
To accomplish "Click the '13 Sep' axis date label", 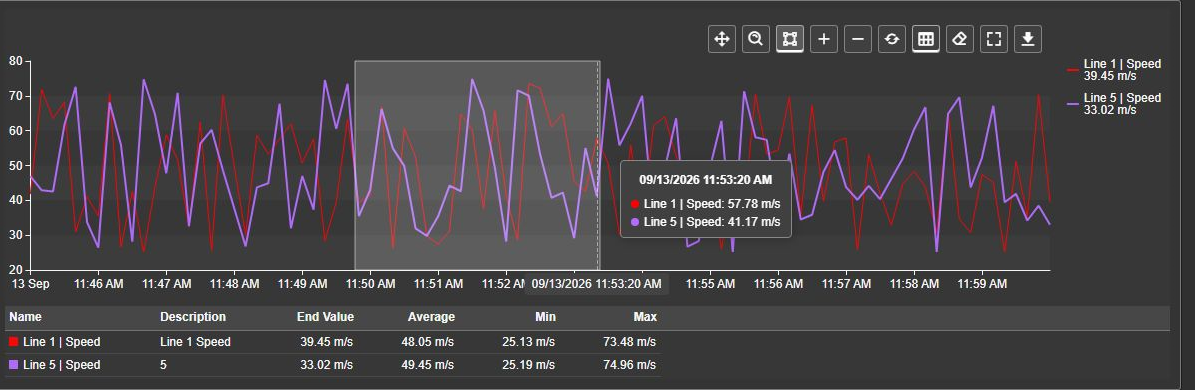I will click(x=30, y=284).
